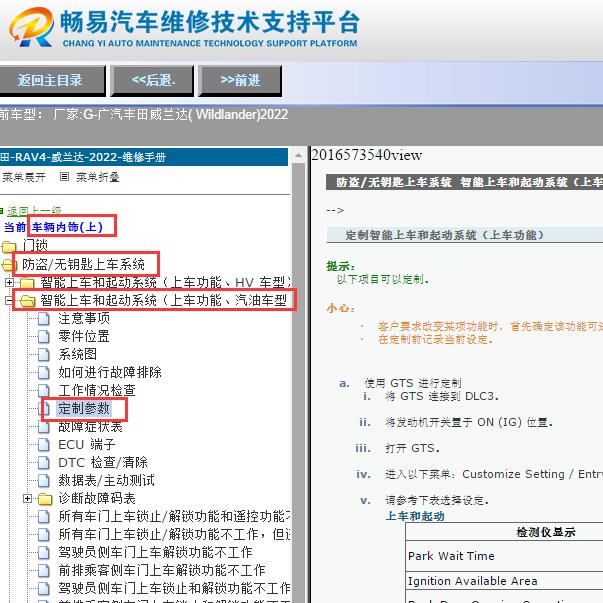Go back with <<后退 button
603x603 pixels.
[152, 80]
